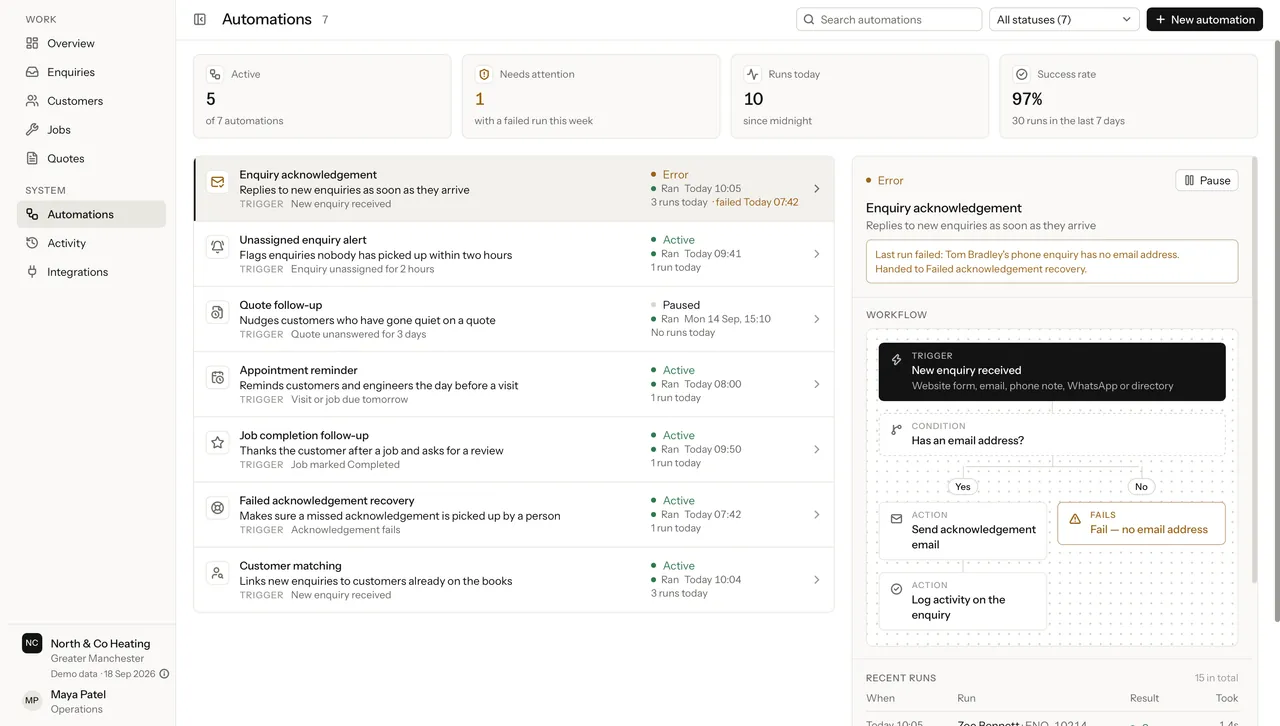
Task: Go to Integrations
Action: [x=91, y=272]
